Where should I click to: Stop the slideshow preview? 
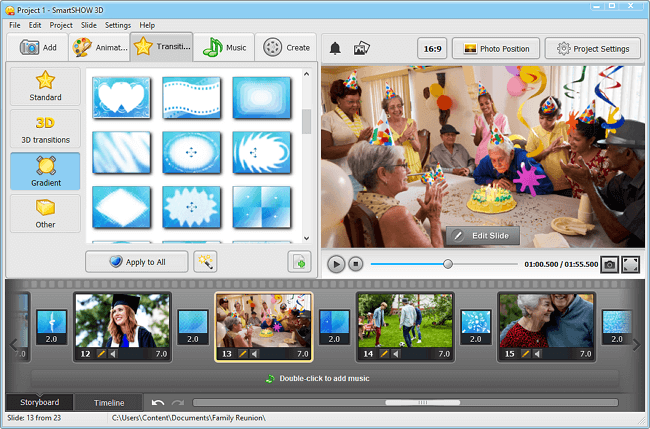pos(355,264)
